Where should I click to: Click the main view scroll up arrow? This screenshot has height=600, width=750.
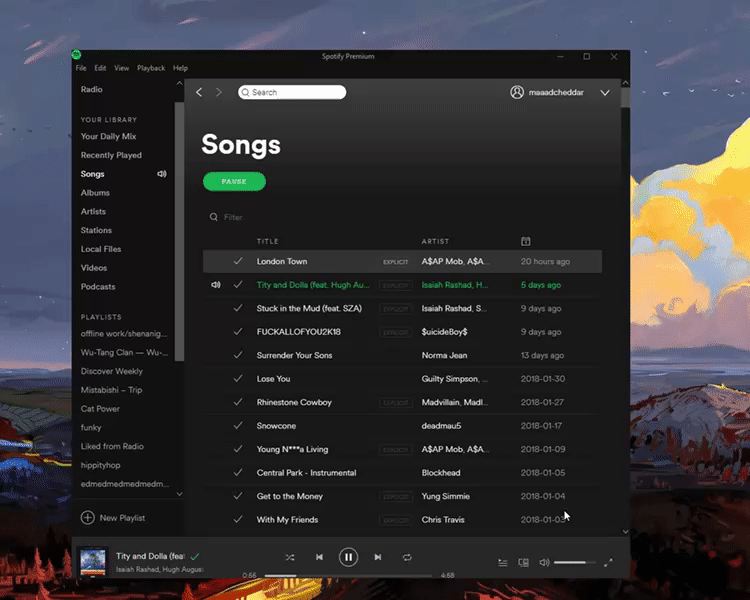coord(625,83)
